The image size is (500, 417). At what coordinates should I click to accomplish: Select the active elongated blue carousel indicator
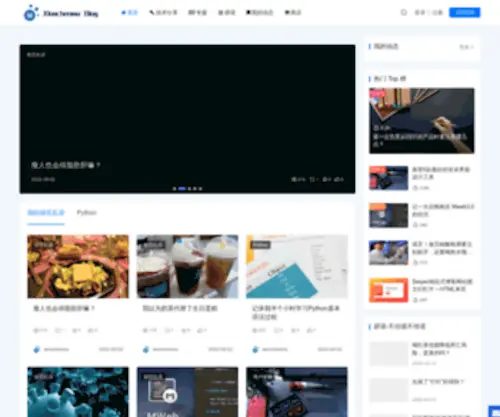click(182, 189)
